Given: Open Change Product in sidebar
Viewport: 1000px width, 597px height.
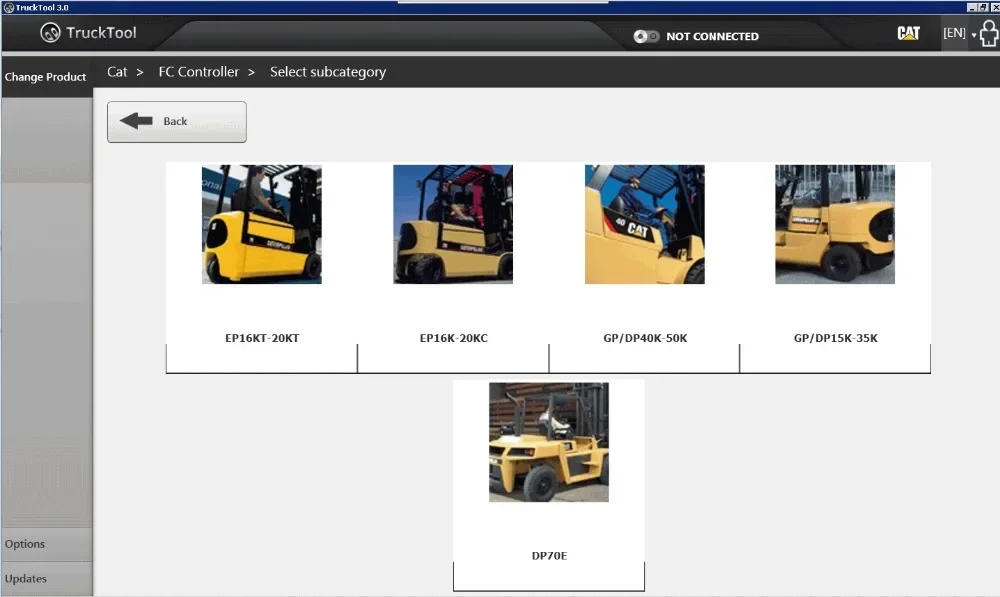Looking at the screenshot, I should click(x=45, y=77).
